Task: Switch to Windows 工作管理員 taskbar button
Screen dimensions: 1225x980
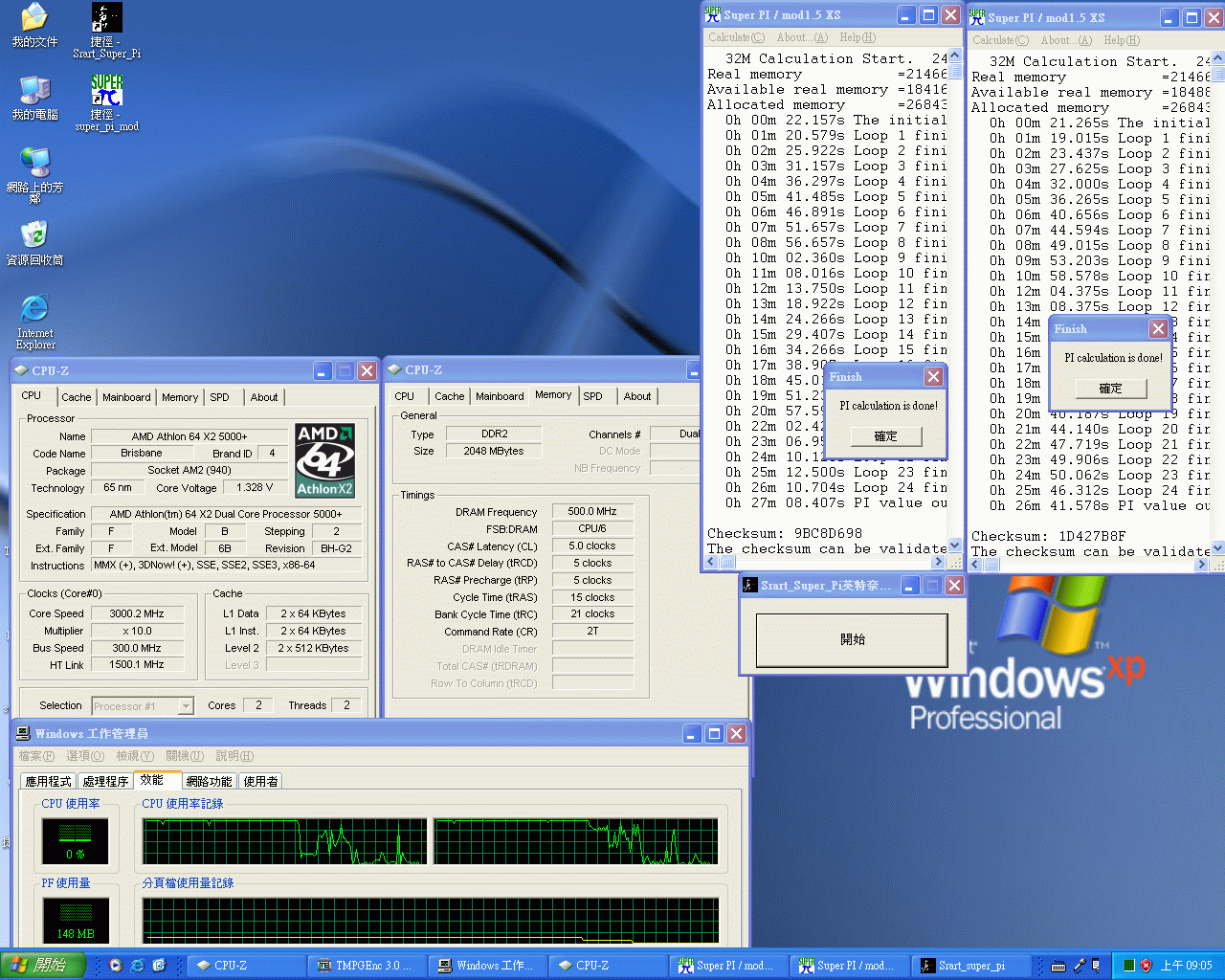Action: click(488, 966)
